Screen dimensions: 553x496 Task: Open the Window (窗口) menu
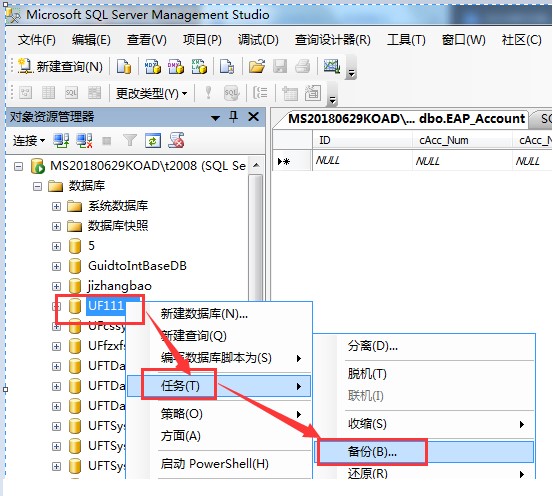tap(463, 40)
